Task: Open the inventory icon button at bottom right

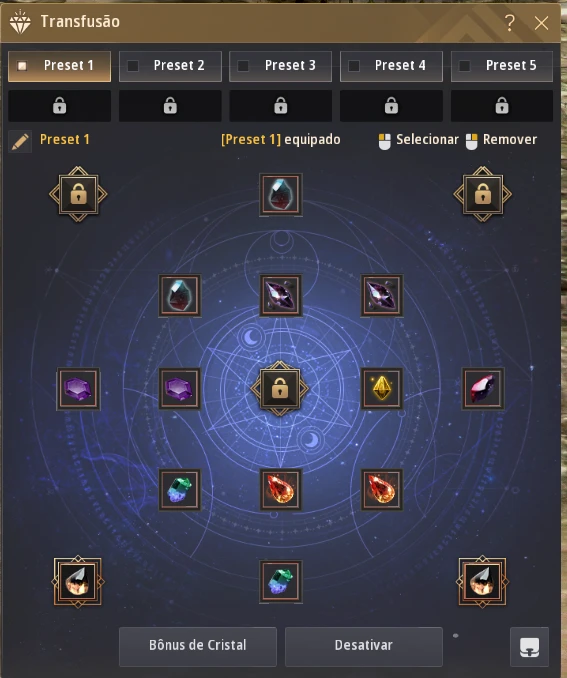Action: point(529,647)
